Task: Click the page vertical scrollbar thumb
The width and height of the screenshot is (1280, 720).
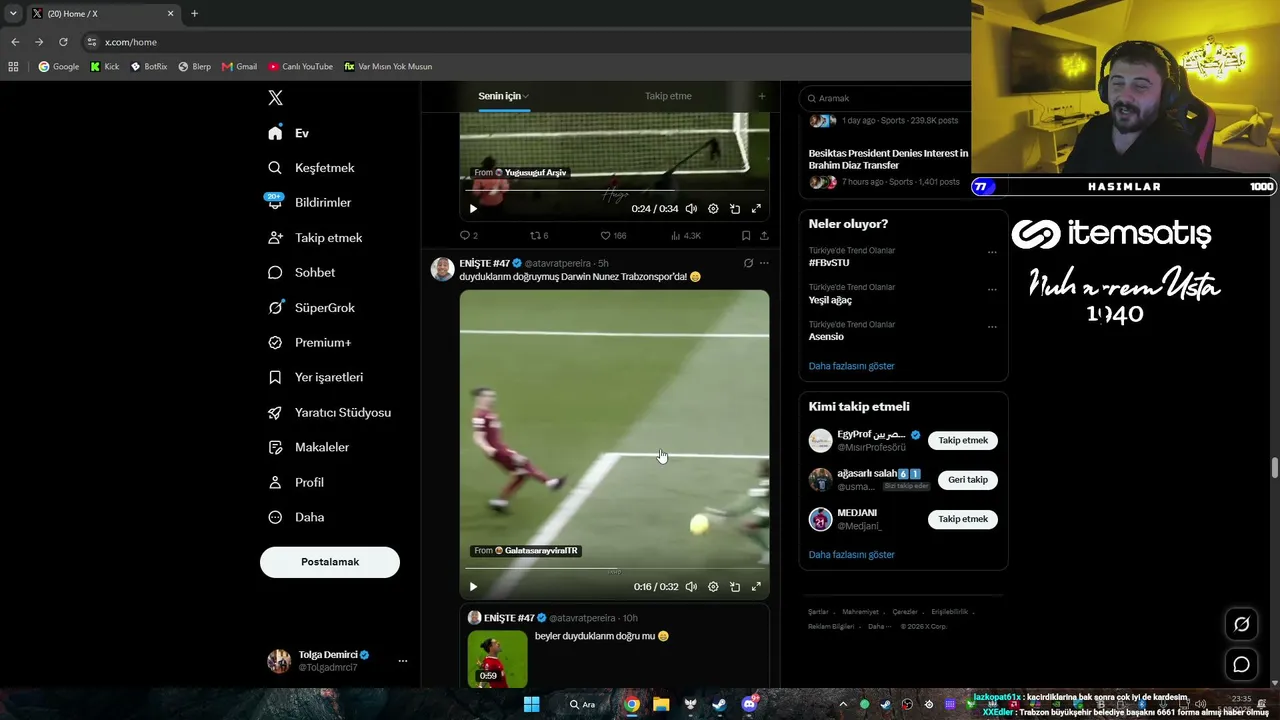Action: pos(1275,468)
